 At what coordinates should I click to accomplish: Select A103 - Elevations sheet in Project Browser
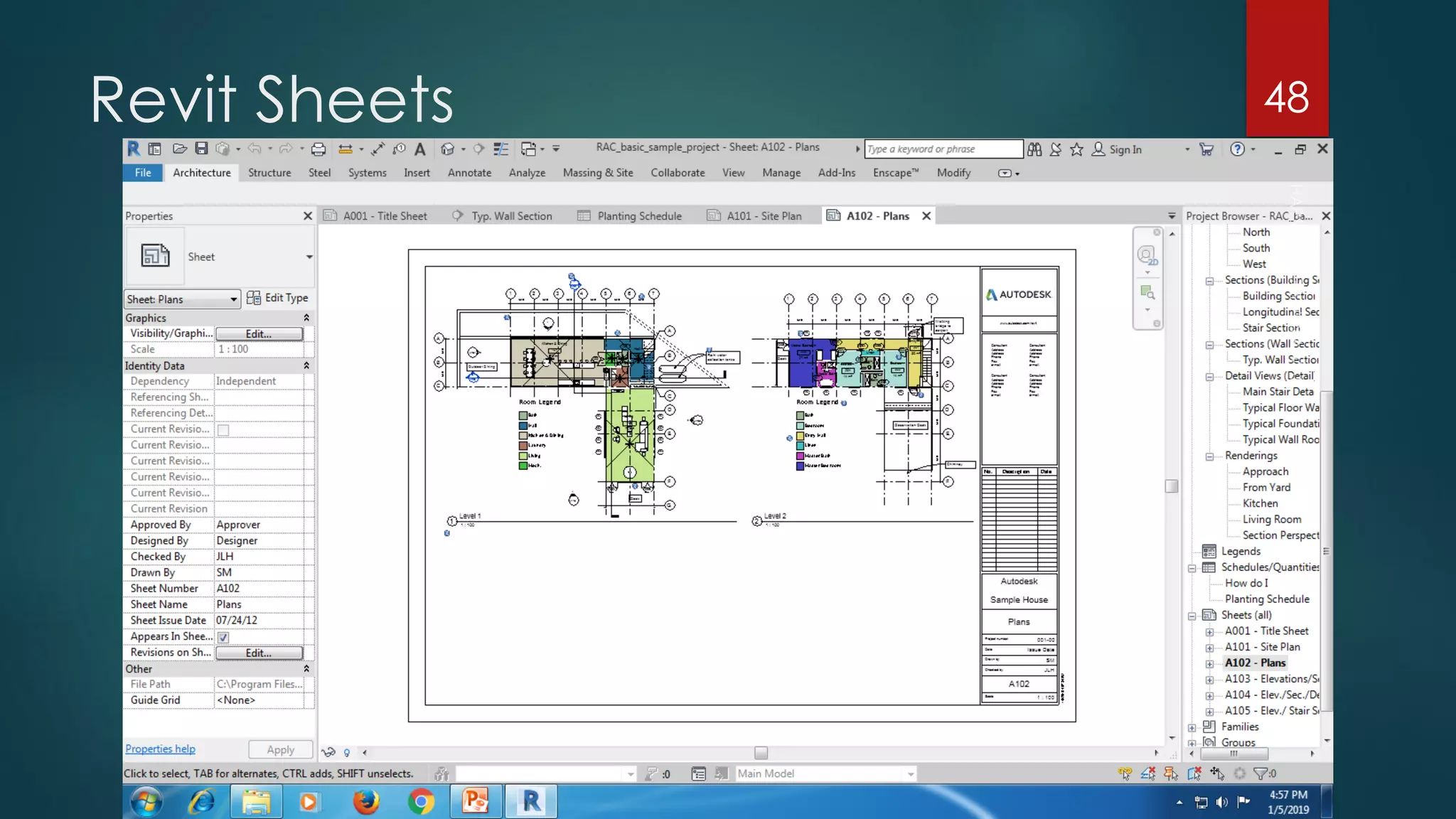(x=1271, y=679)
